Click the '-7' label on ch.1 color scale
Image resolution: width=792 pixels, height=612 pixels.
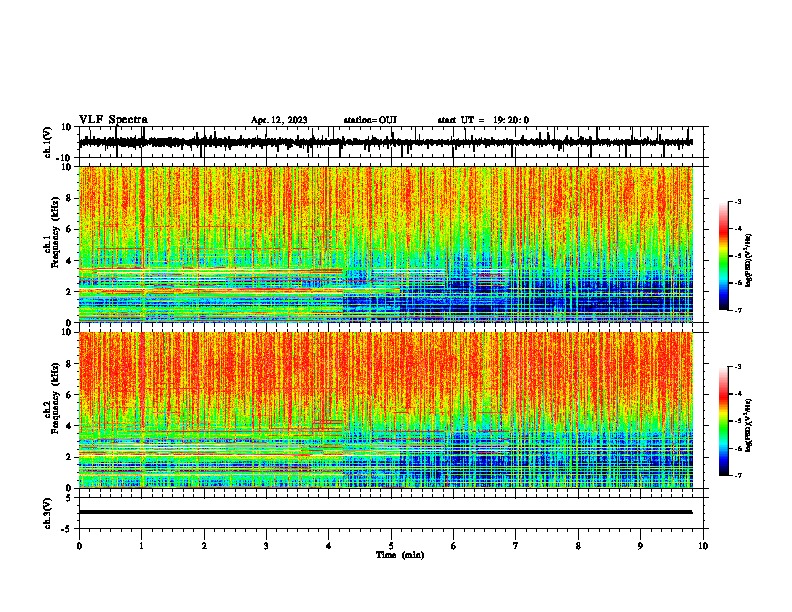click(737, 311)
